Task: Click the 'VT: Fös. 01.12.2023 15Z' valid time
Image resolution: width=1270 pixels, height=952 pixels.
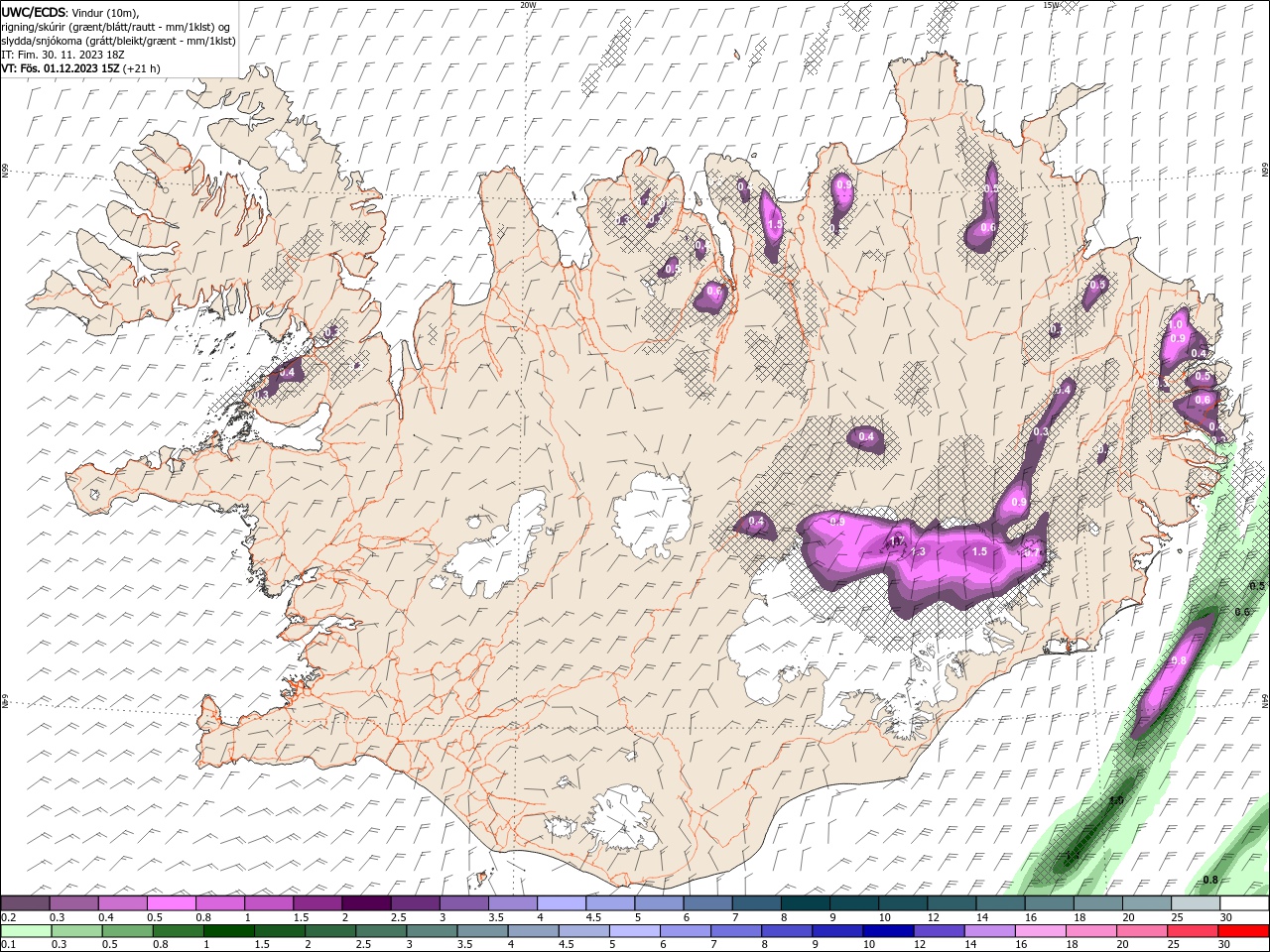Action: click(62, 68)
